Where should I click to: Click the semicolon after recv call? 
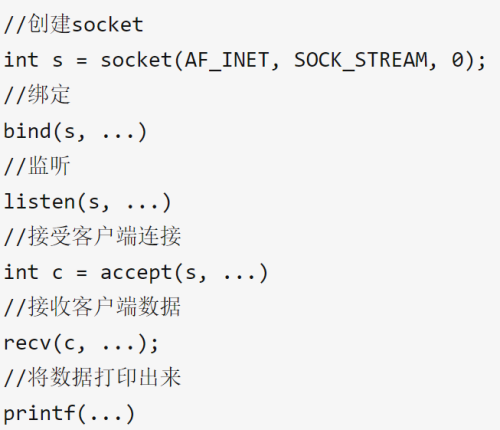click(154, 345)
